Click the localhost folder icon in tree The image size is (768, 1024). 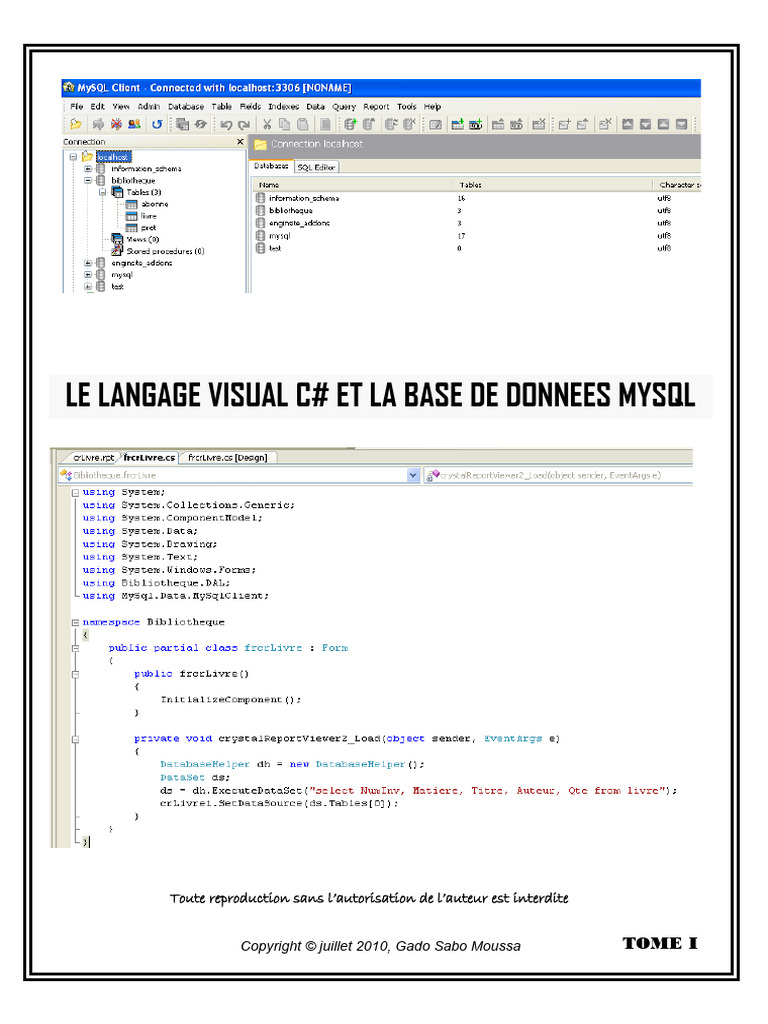(x=87, y=157)
